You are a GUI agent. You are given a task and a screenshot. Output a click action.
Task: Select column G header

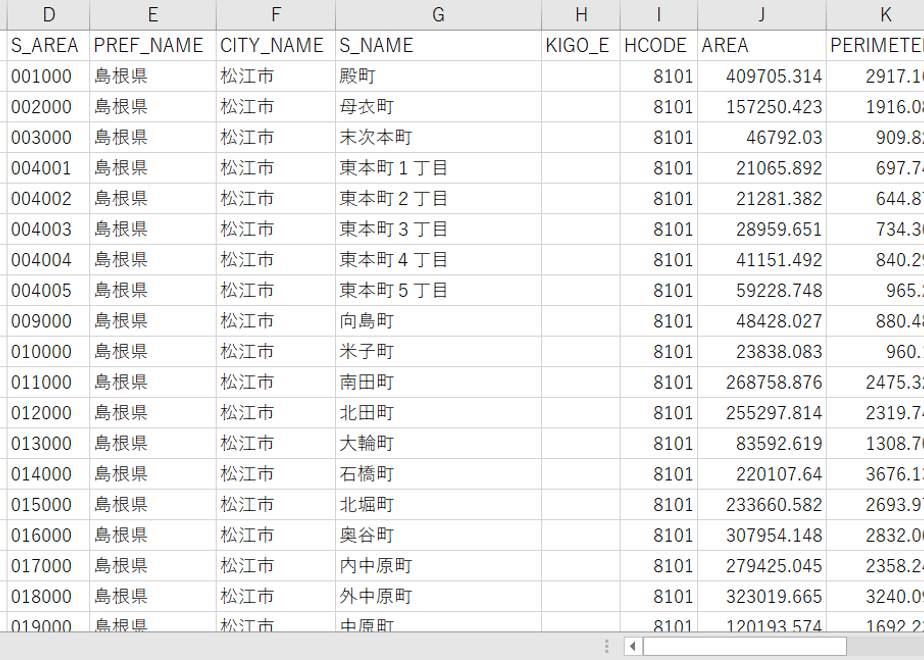coord(438,15)
